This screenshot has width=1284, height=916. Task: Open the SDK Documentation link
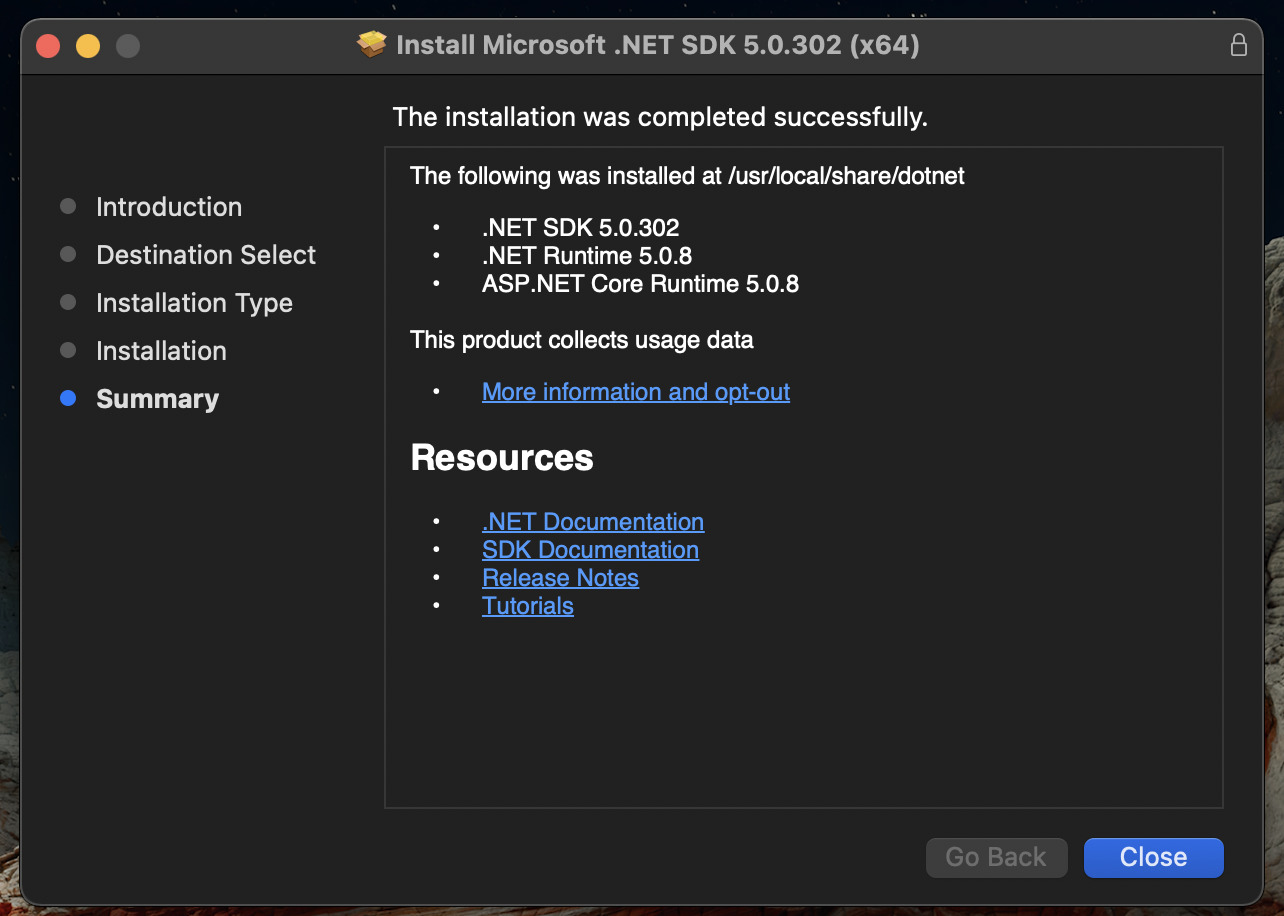click(590, 550)
